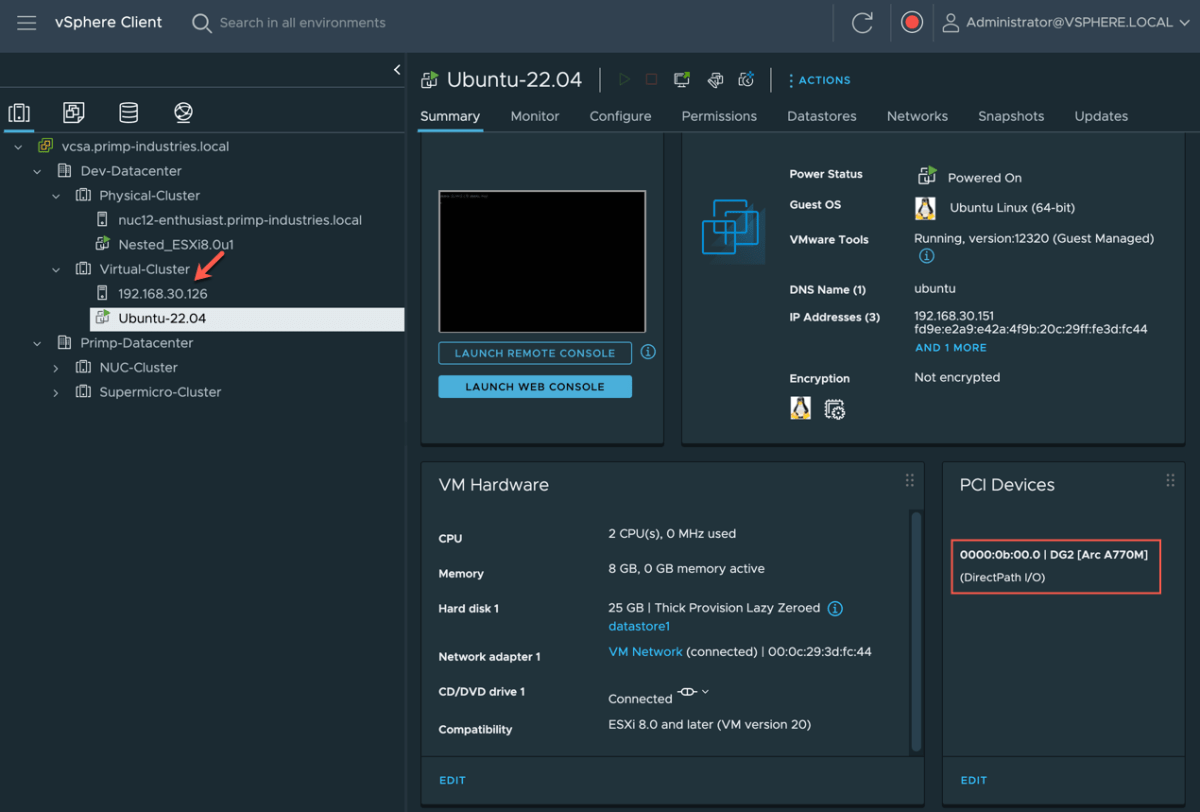
Task: Collapse the Virtual-Cluster tree node
Action: pos(55,268)
